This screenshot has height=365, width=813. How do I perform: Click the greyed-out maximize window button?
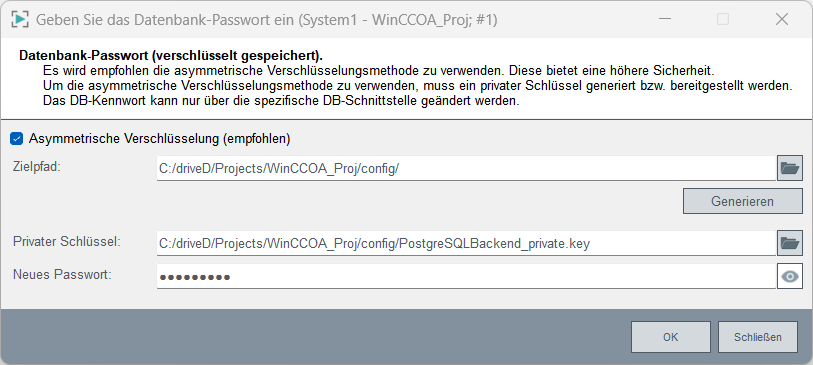click(723, 20)
